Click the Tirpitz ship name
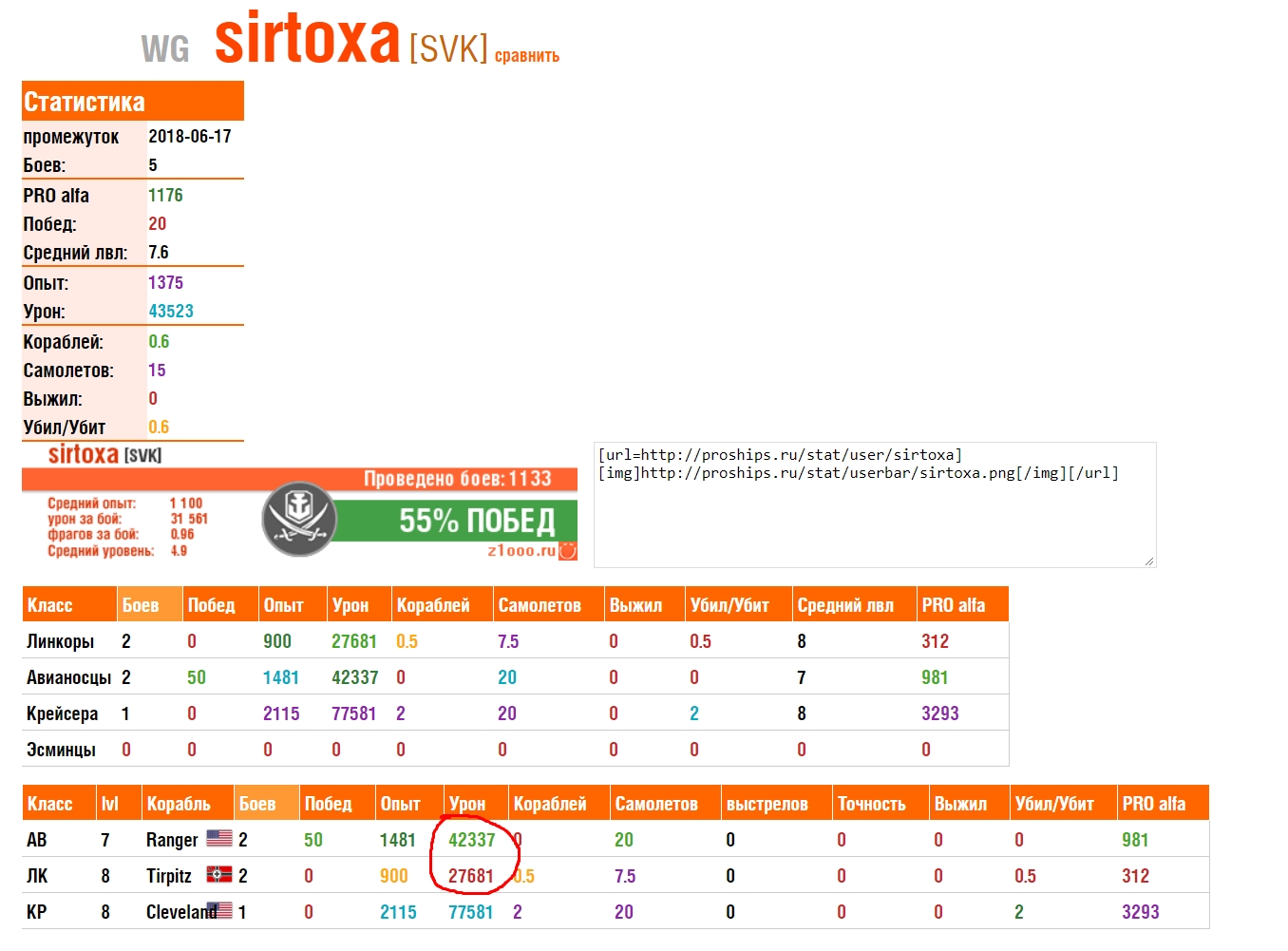 pyautogui.click(x=169, y=876)
